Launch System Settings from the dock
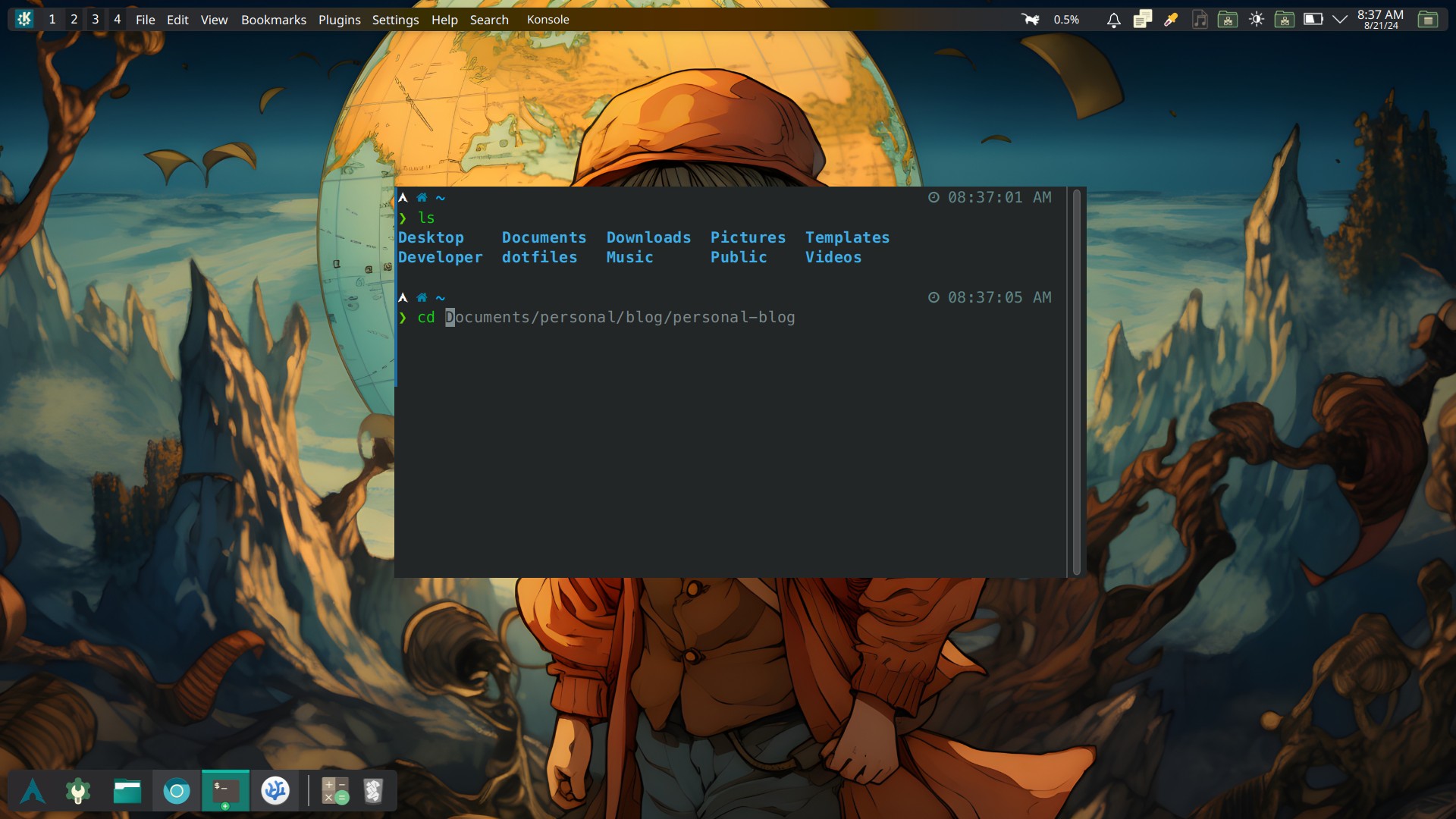Image resolution: width=1456 pixels, height=819 pixels. 77,791
